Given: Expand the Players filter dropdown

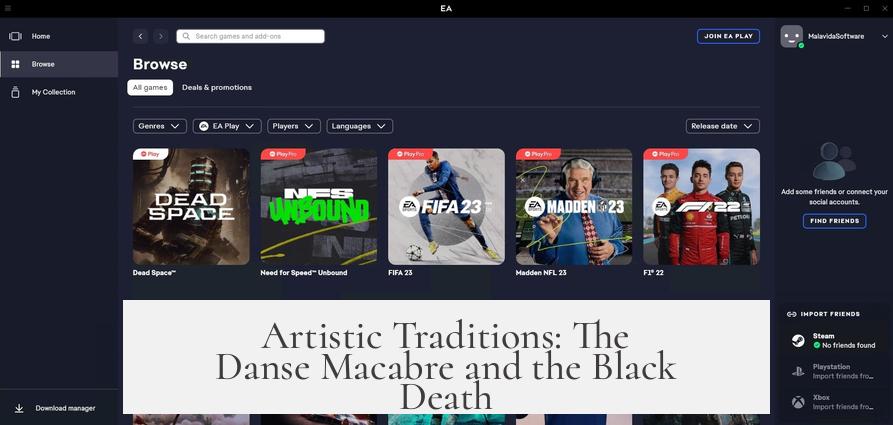Looking at the screenshot, I should 294,126.
